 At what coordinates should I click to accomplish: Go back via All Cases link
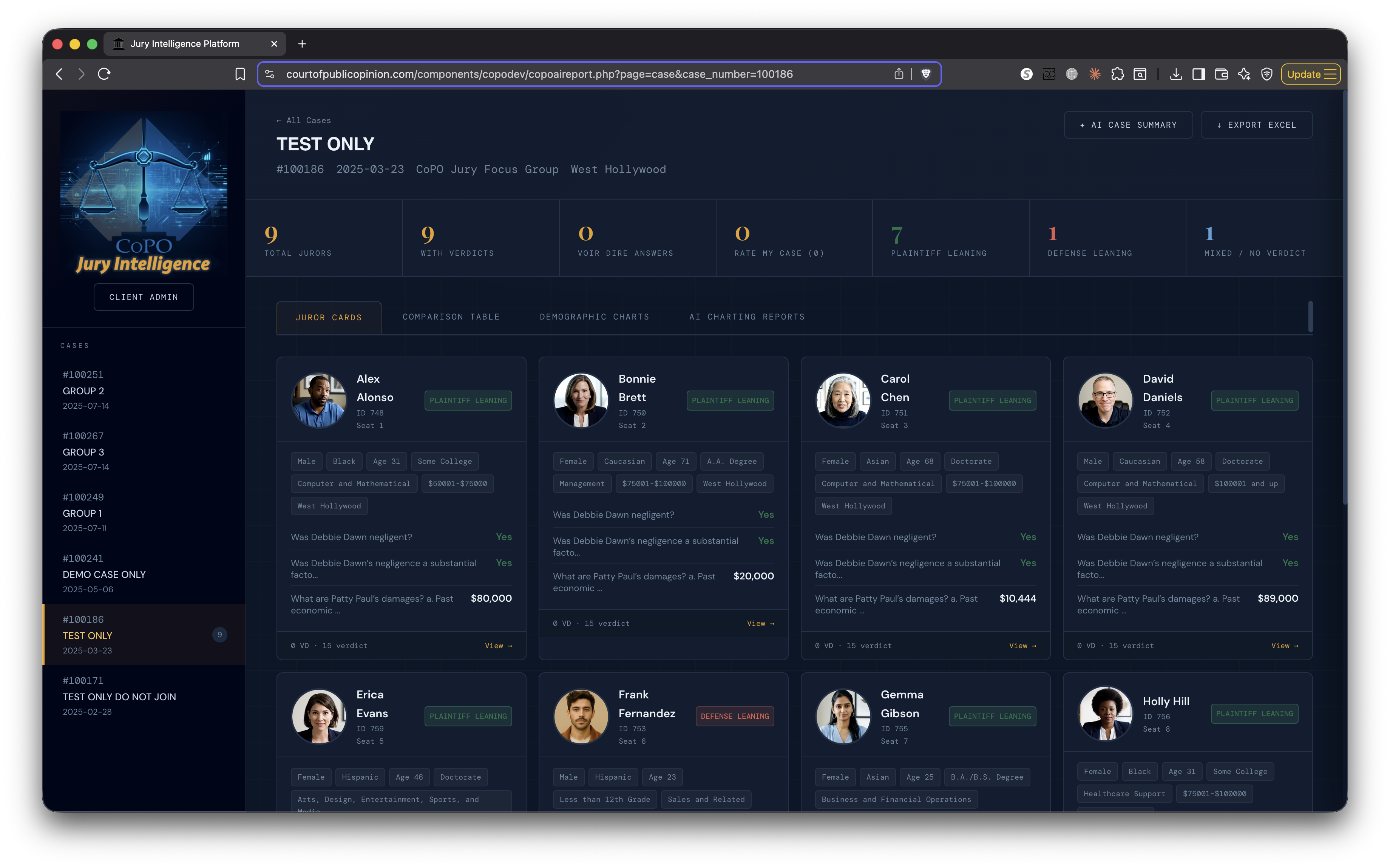[304, 120]
